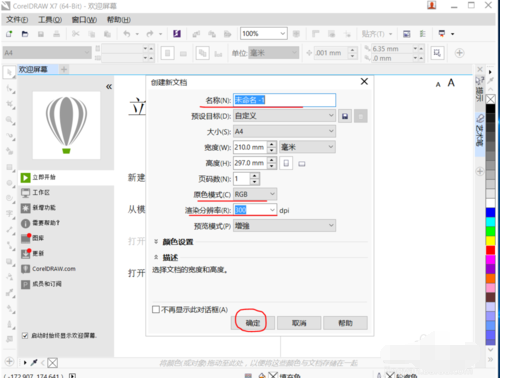Open the 预设目标 dropdown
513x378 pixels.
click(284, 116)
